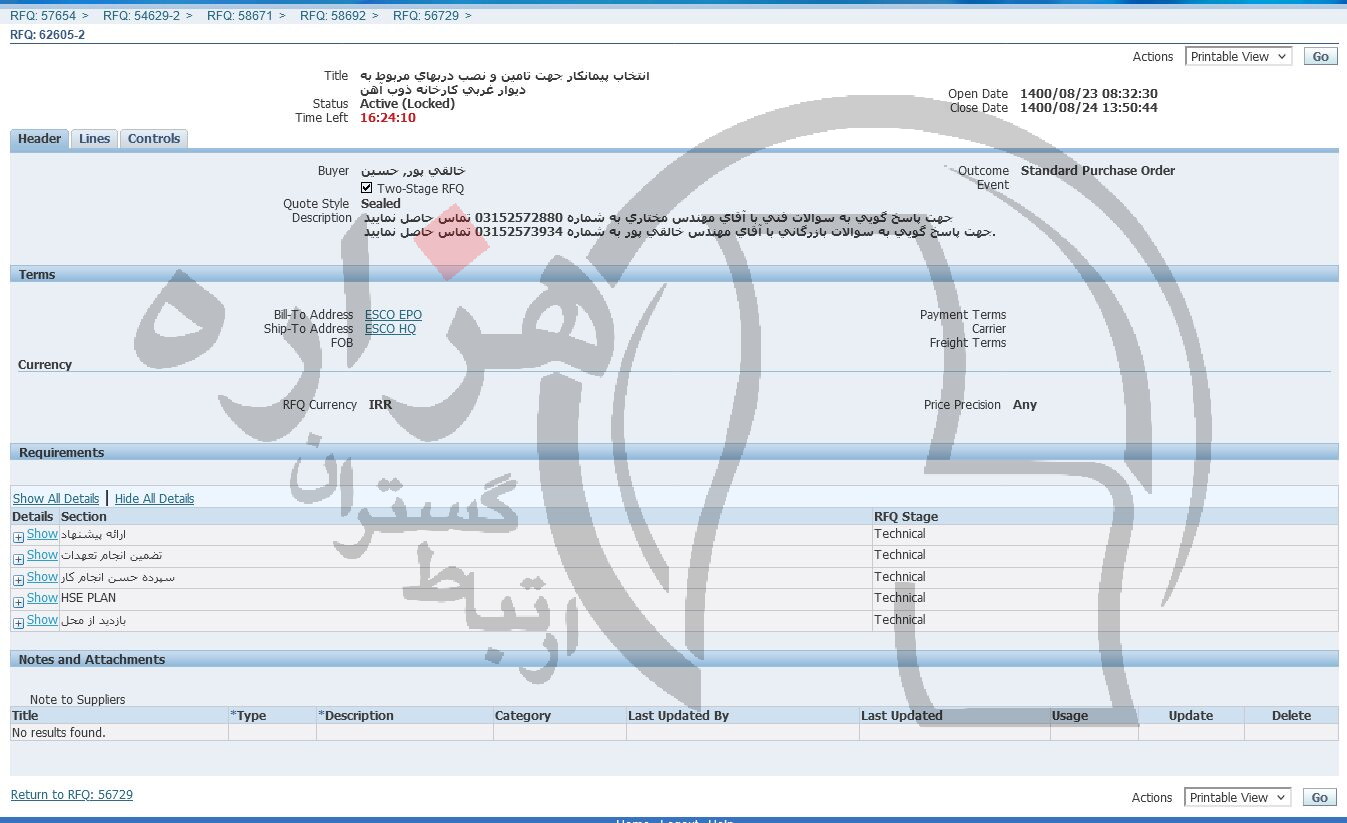Switch to the Controls tab
This screenshot has width=1347, height=823.
[x=154, y=139]
